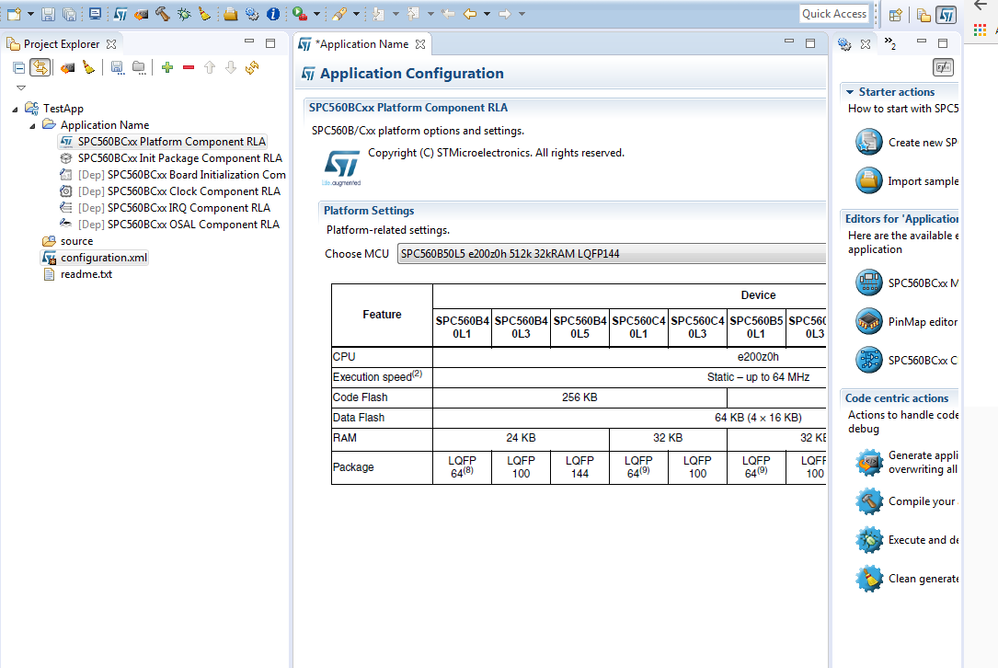The width and height of the screenshot is (998, 668).
Task: Click the yellow refresh arrows icon in Project Explorer
Action: point(252,67)
